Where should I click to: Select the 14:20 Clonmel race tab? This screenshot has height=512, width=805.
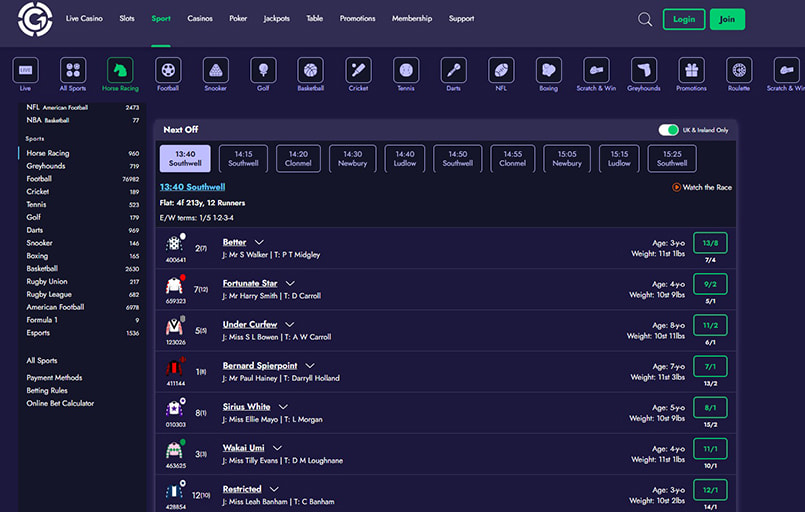click(x=298, y=158)
